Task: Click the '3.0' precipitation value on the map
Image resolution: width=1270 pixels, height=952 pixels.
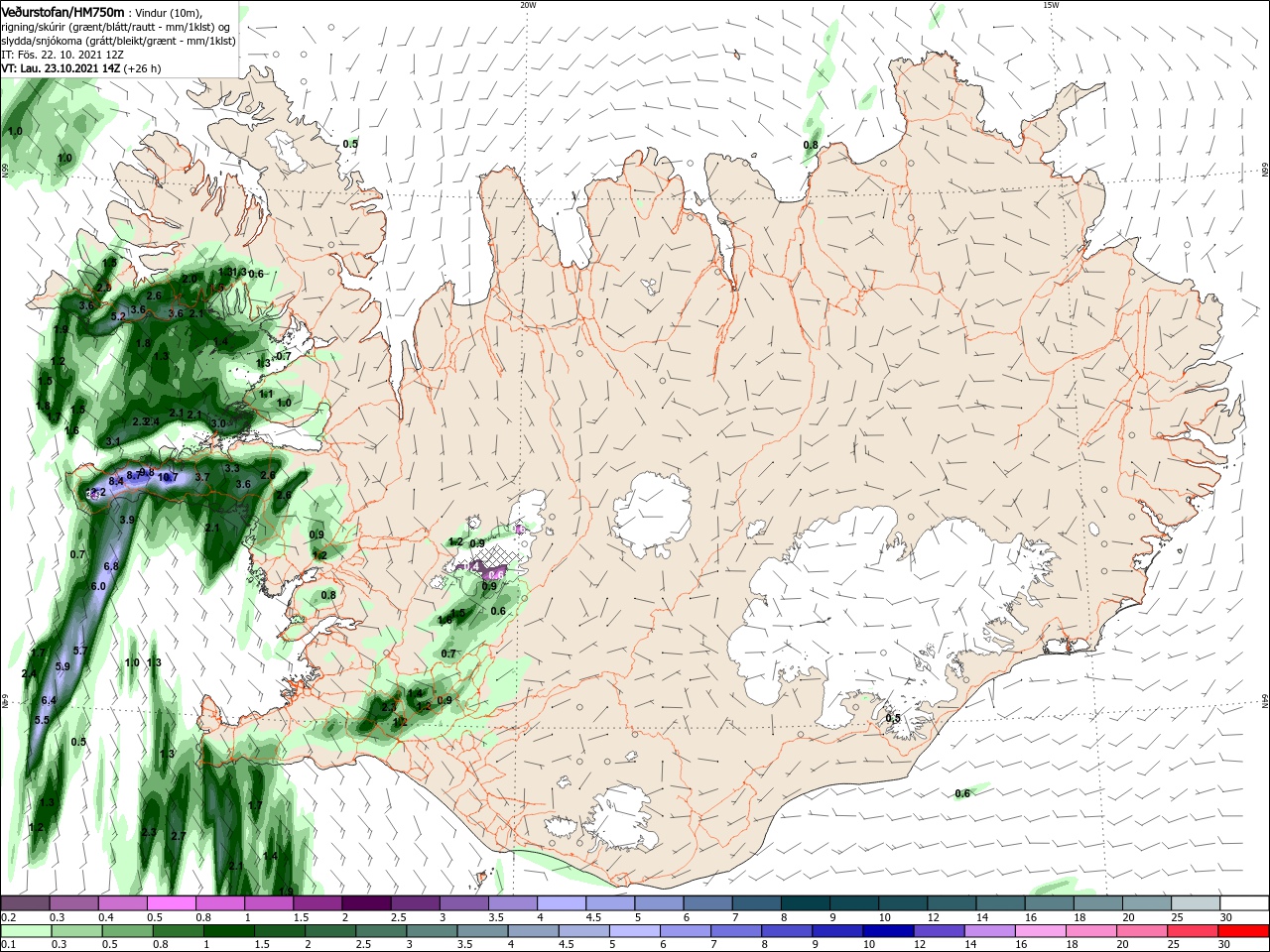Action: (x=218, y=423)
